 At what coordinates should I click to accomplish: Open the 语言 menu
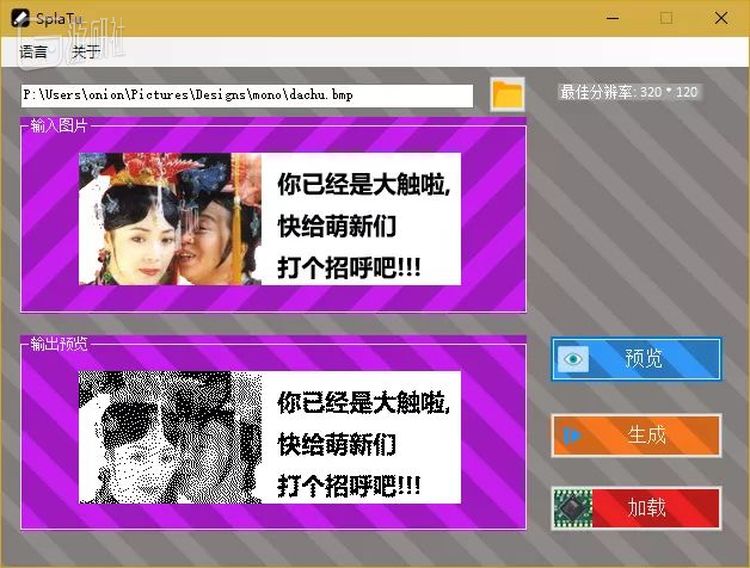[33, 52]
